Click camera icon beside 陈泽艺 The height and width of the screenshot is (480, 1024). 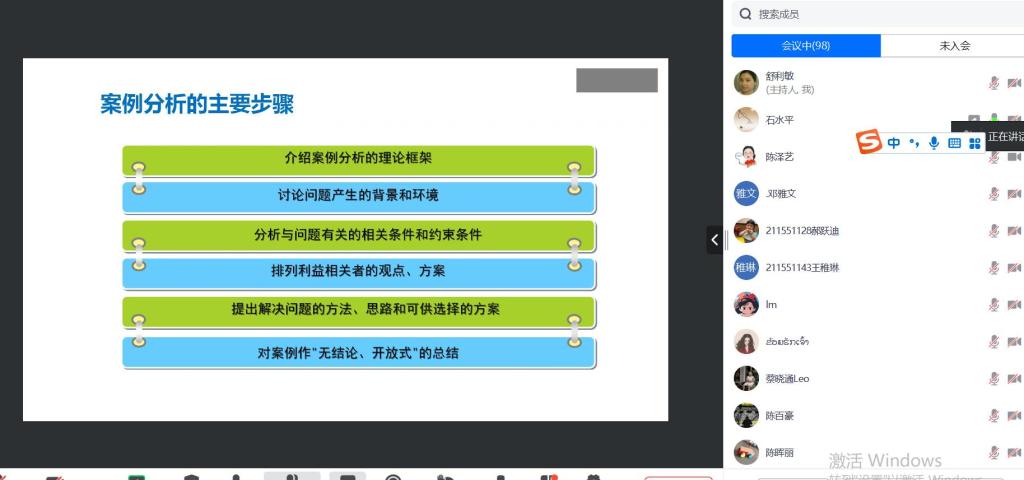tap(1014, 157)
